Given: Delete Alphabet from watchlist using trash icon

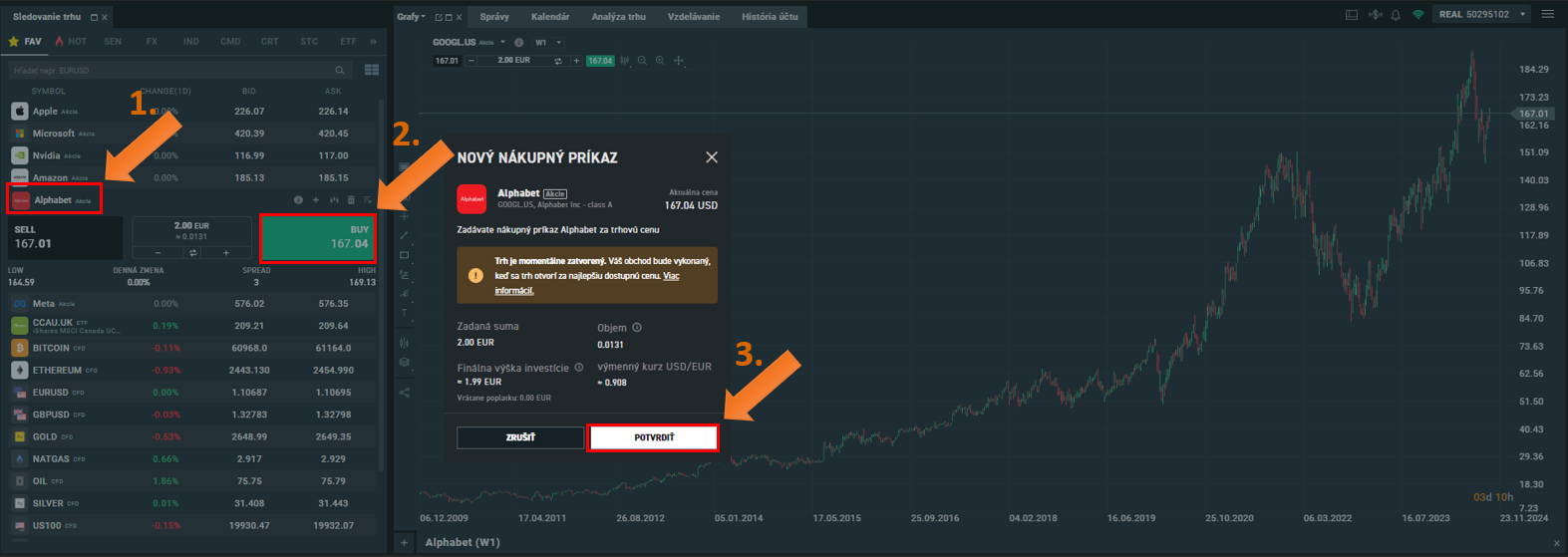Looking at the screenshot, I should [351, 200].
